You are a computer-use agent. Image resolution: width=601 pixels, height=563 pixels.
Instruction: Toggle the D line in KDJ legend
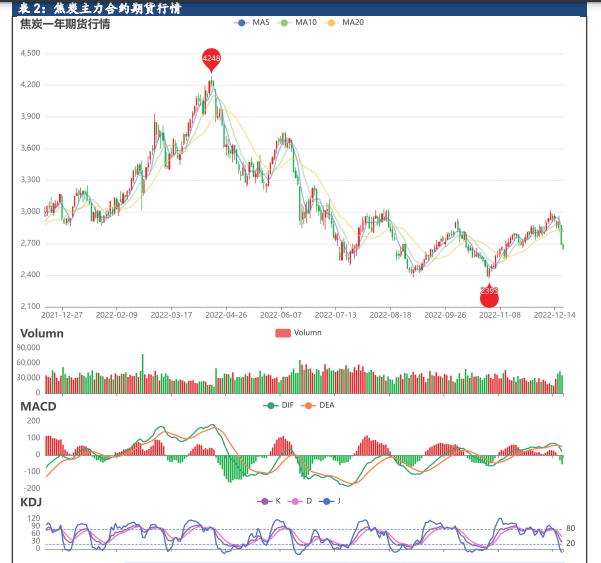[x=297, y=500]
